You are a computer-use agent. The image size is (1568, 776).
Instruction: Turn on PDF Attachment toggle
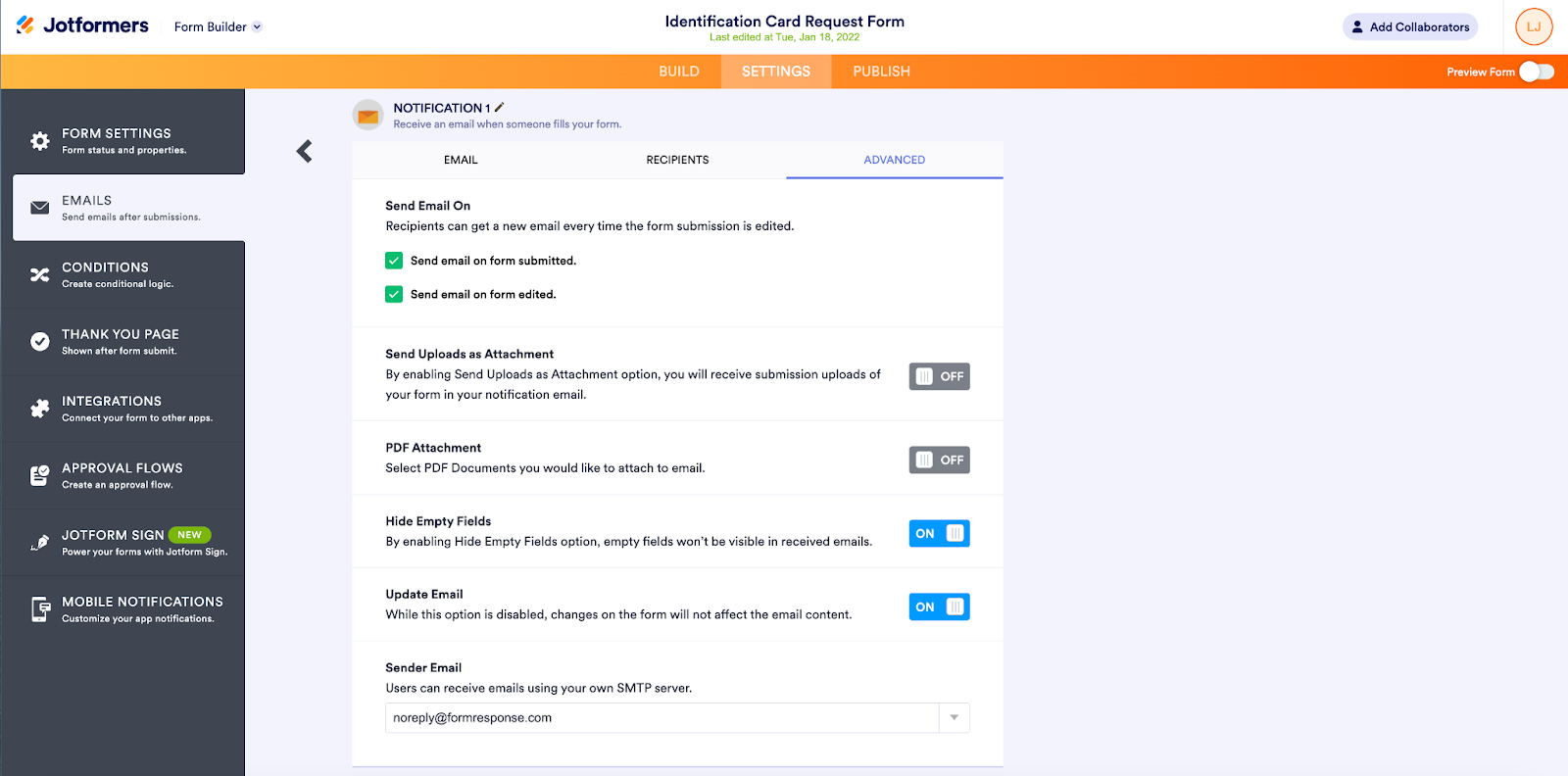click(x=939, y=460)
